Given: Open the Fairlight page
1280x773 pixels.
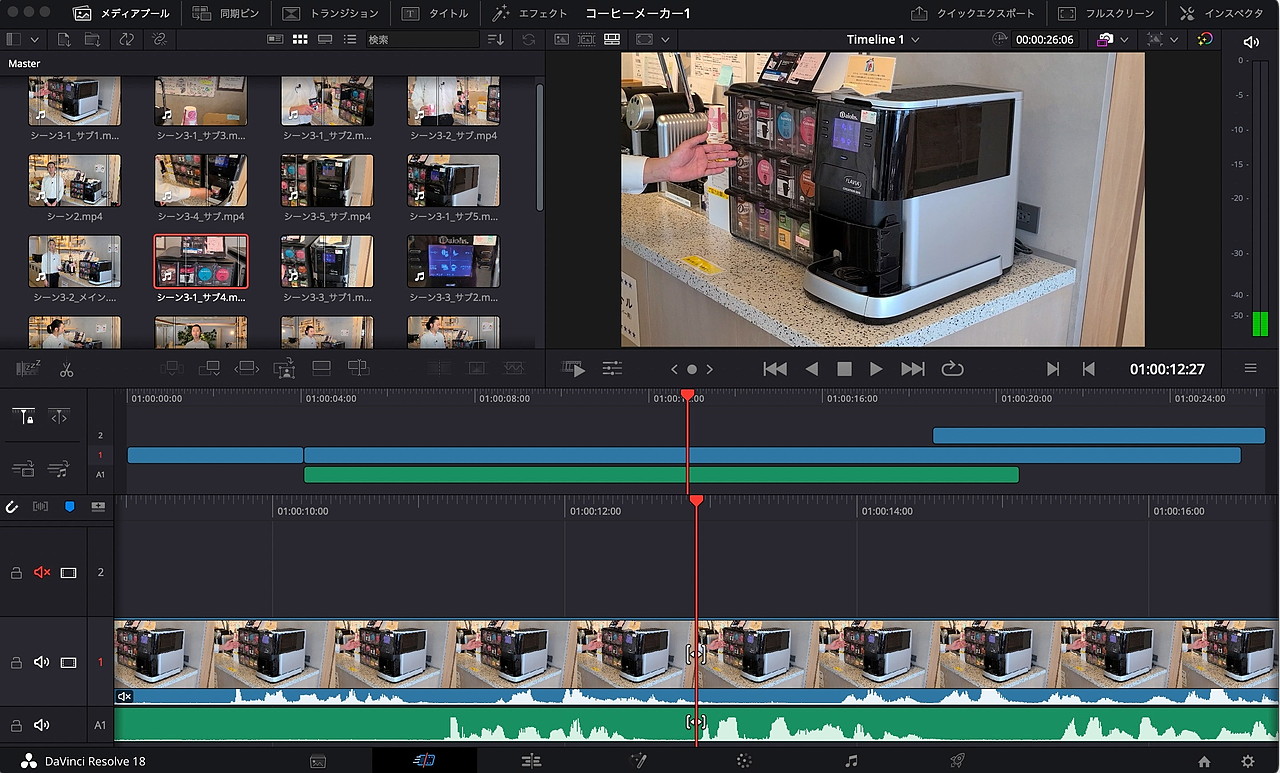Looking at the screenshot, I should pyautogui.click(x=851, y=761).
